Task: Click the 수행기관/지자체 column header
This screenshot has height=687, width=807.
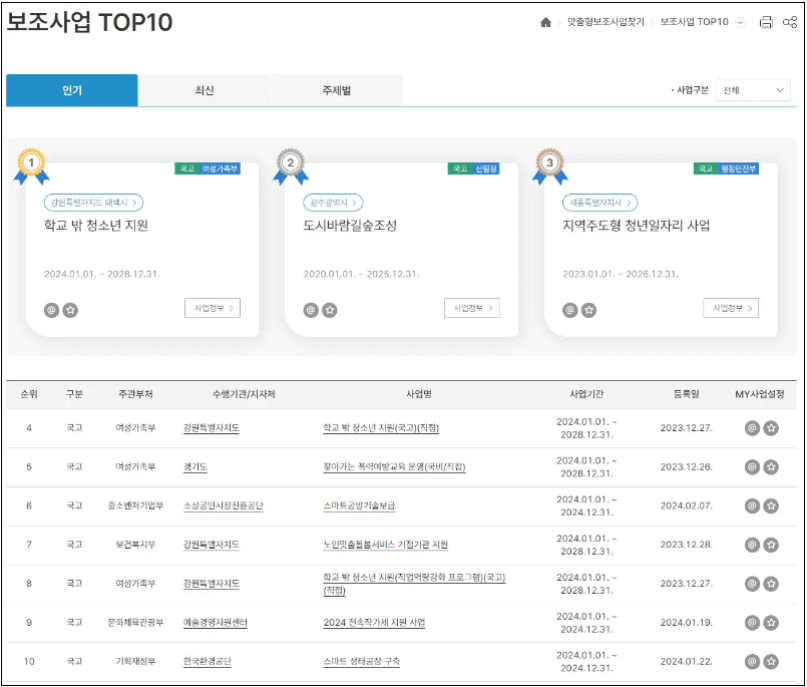Action: (243, 394)
